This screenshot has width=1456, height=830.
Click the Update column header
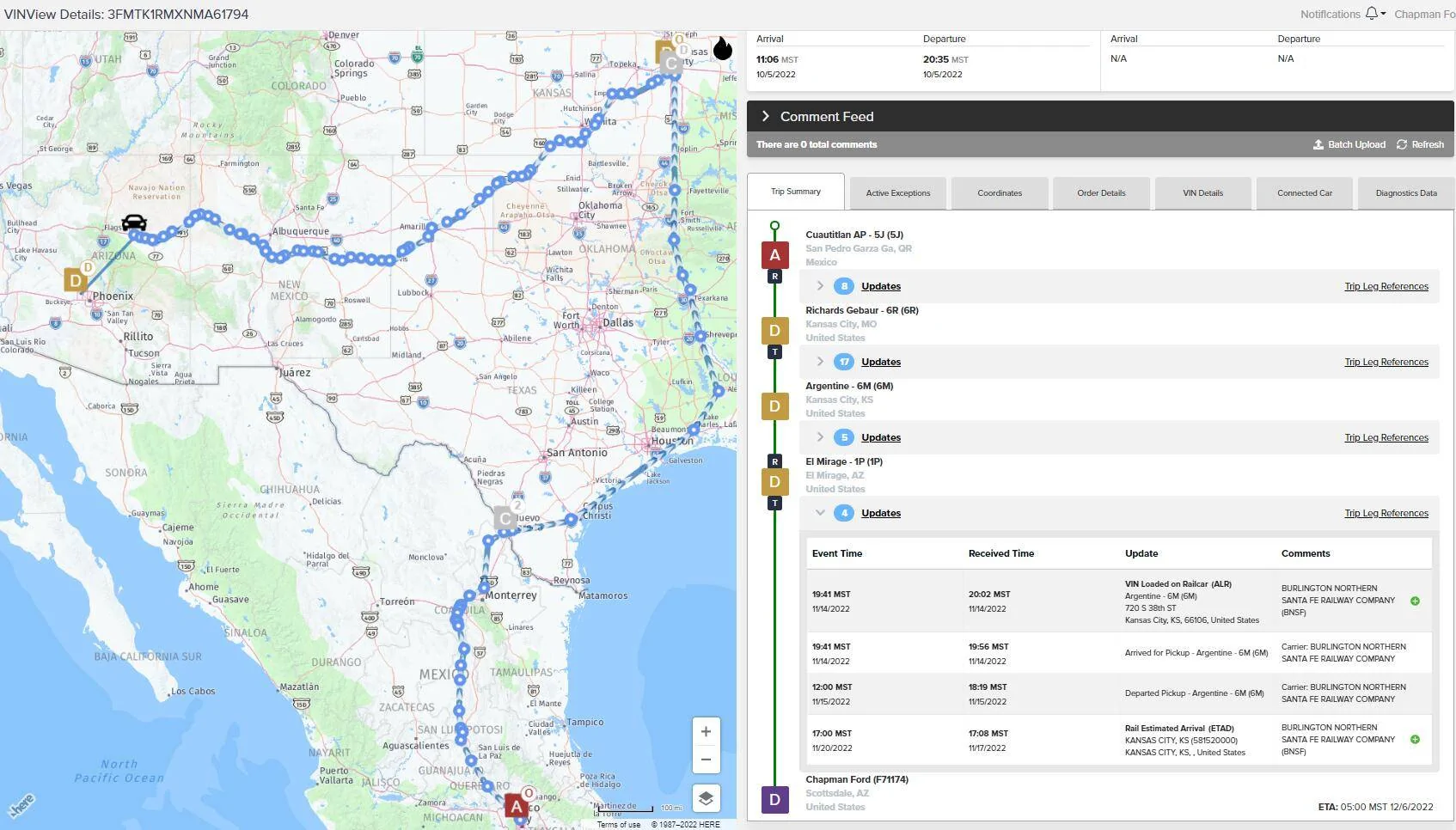pos(1141,553)
